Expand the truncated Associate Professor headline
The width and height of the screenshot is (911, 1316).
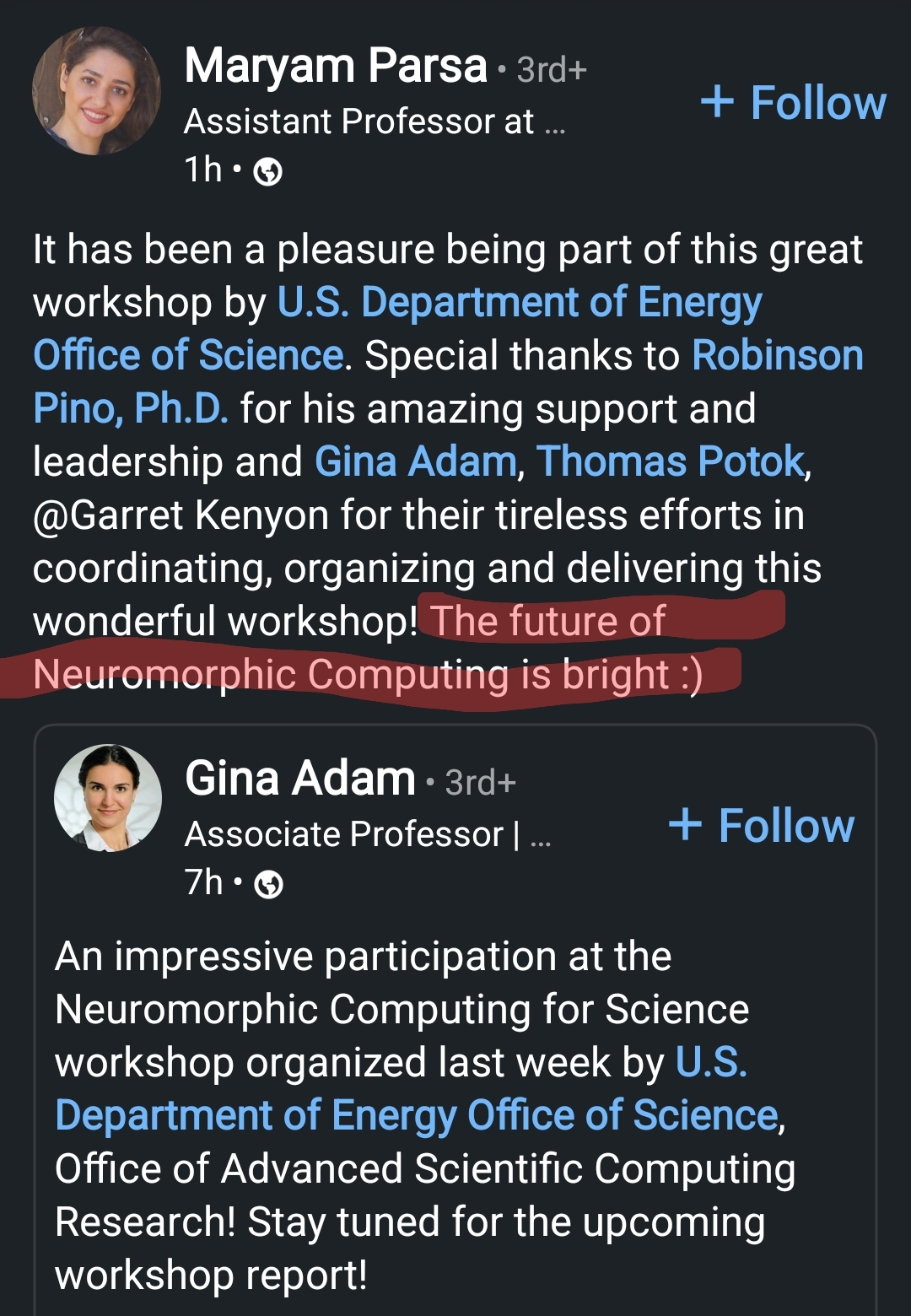(368, 835)
